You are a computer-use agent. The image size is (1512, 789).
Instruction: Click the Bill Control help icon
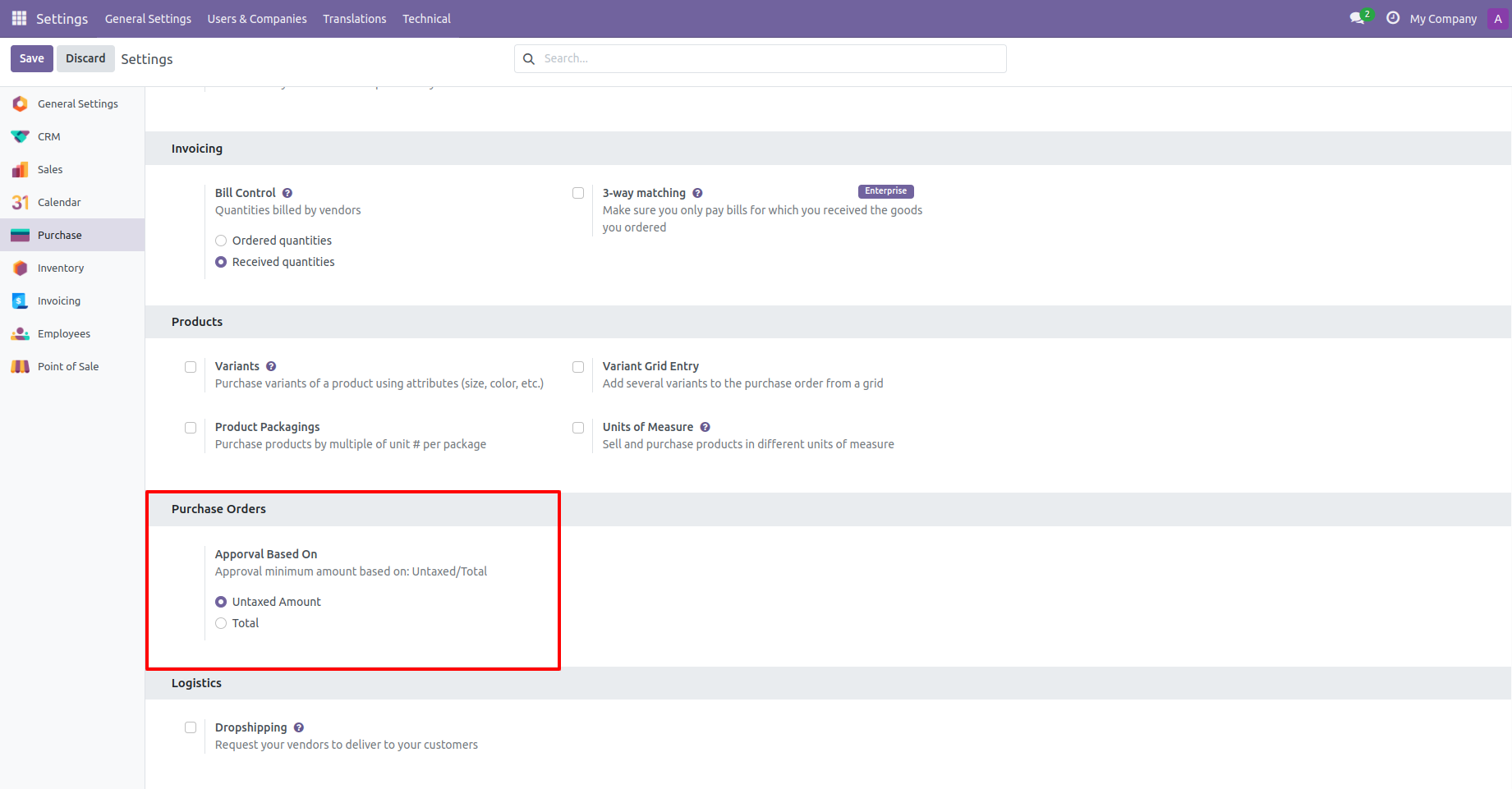pos(287,192)
